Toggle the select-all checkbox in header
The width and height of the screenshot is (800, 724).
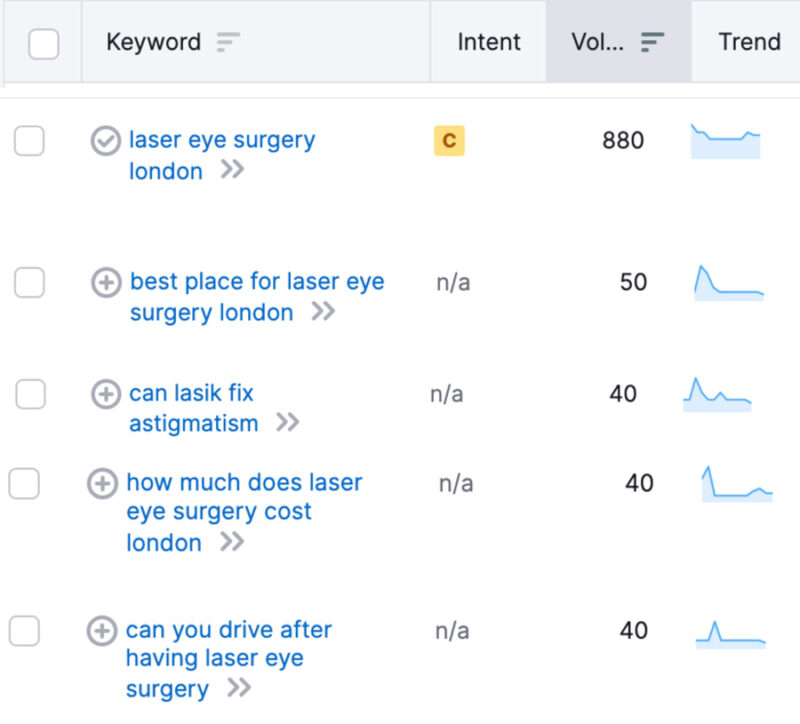pos(43,43)
